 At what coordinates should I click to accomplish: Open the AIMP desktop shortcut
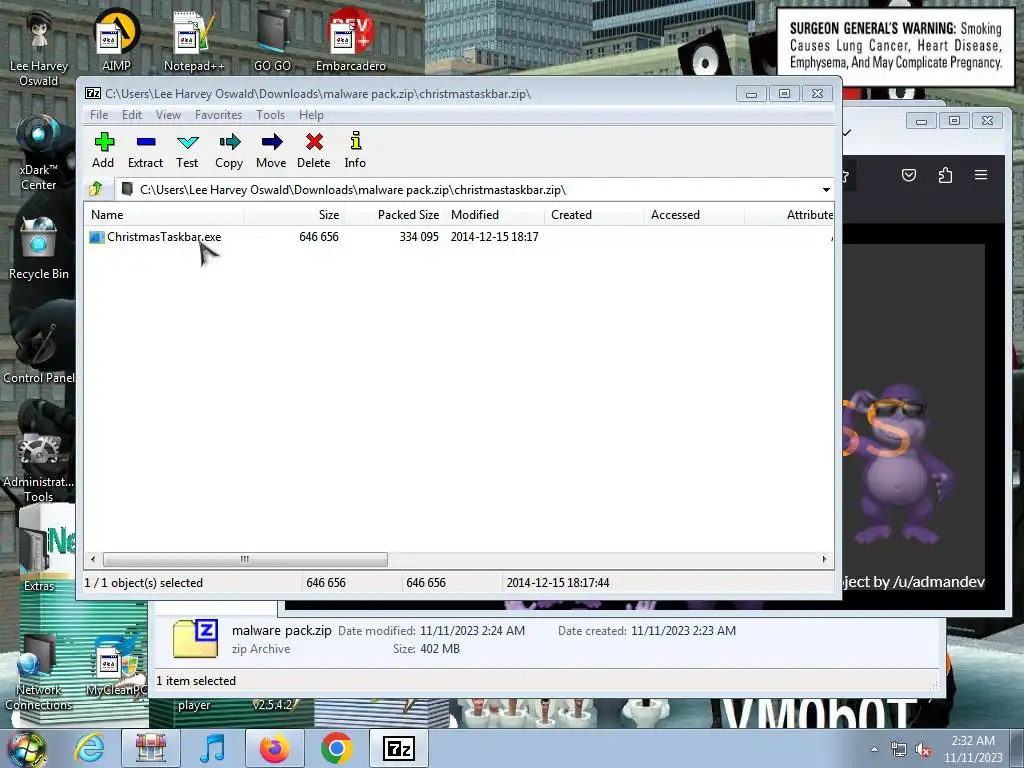tap(116, 40)
